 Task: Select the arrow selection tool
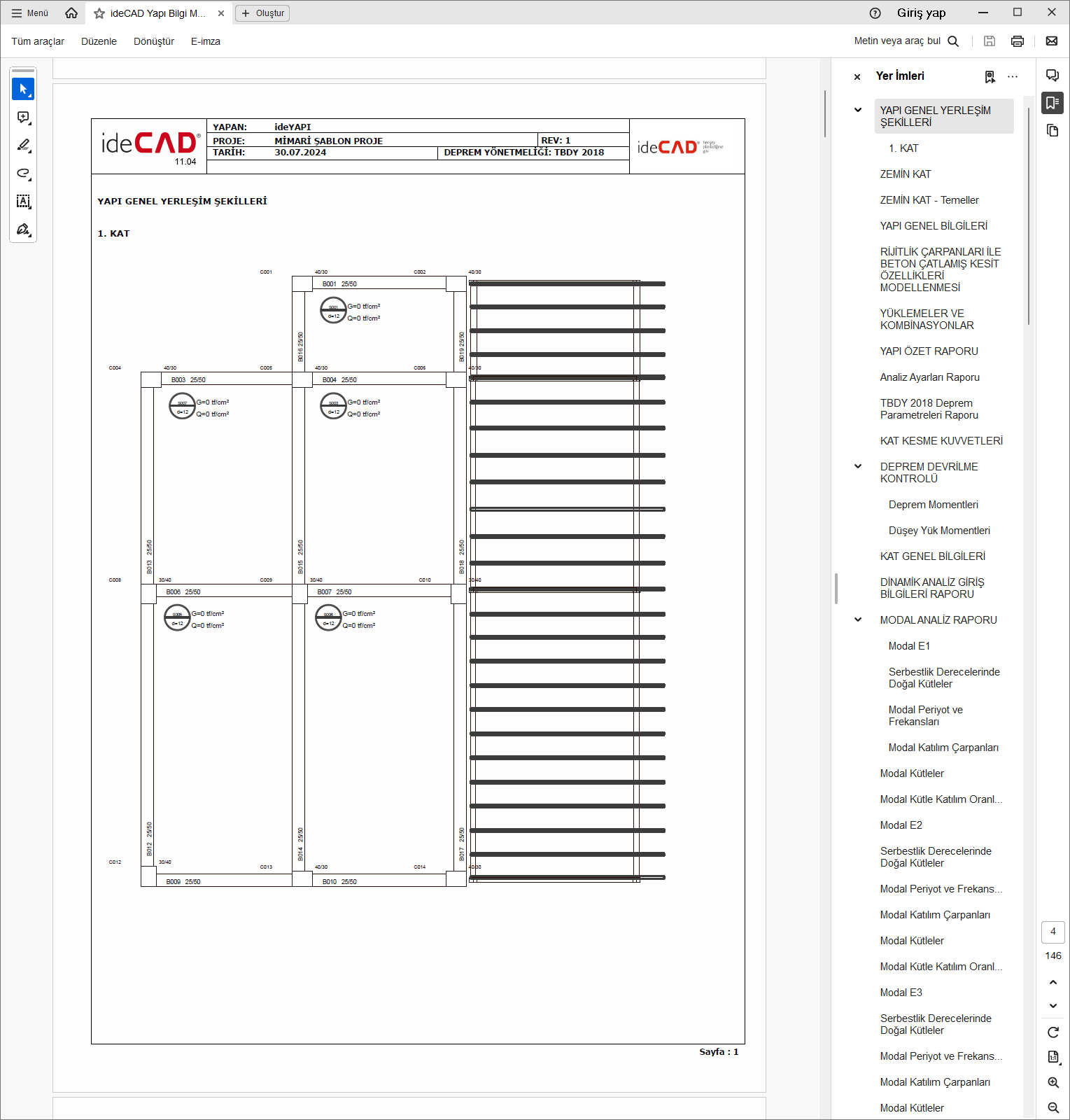click(23, 90)
